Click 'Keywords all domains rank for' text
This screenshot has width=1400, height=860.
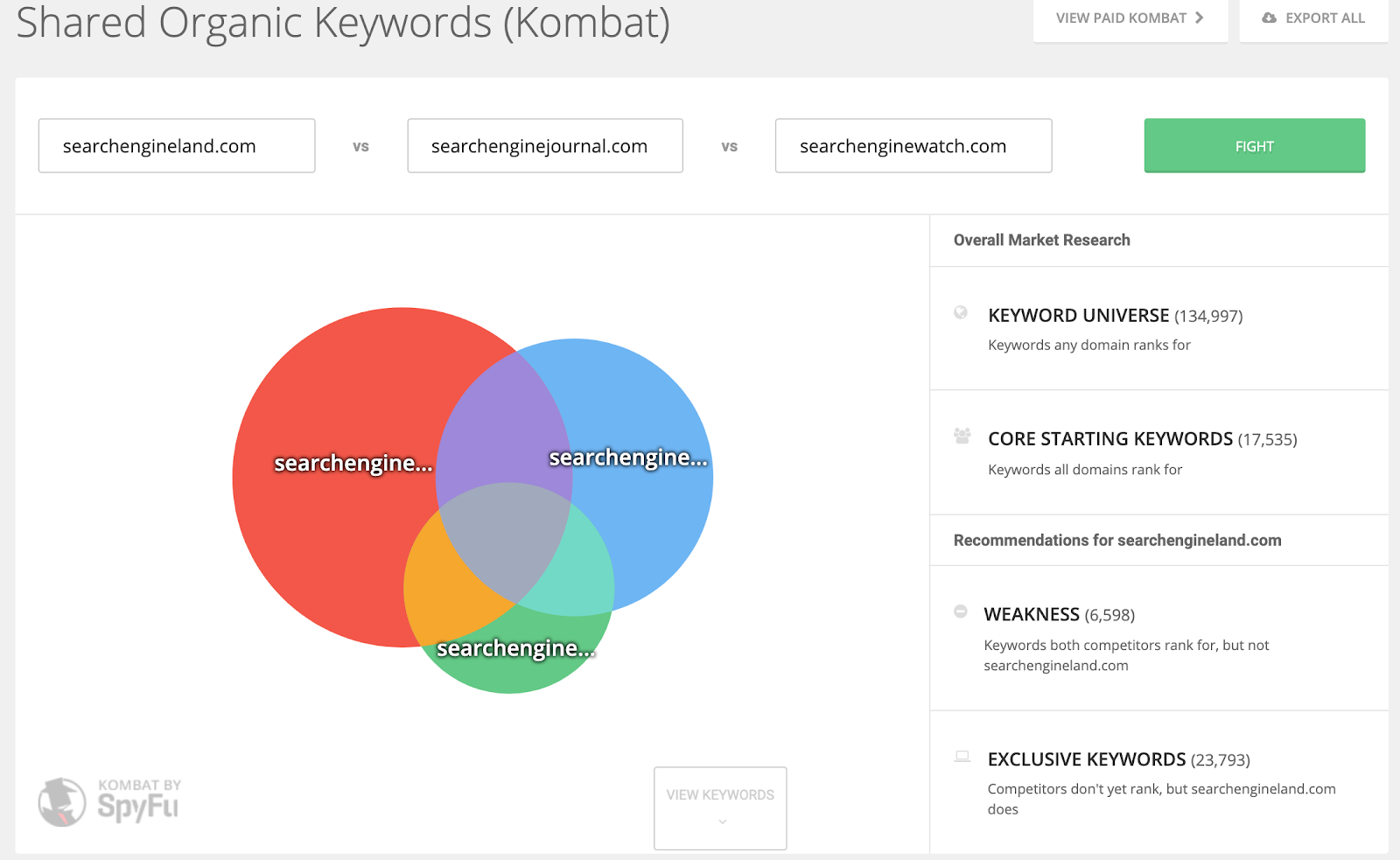tap(1085, 470)
